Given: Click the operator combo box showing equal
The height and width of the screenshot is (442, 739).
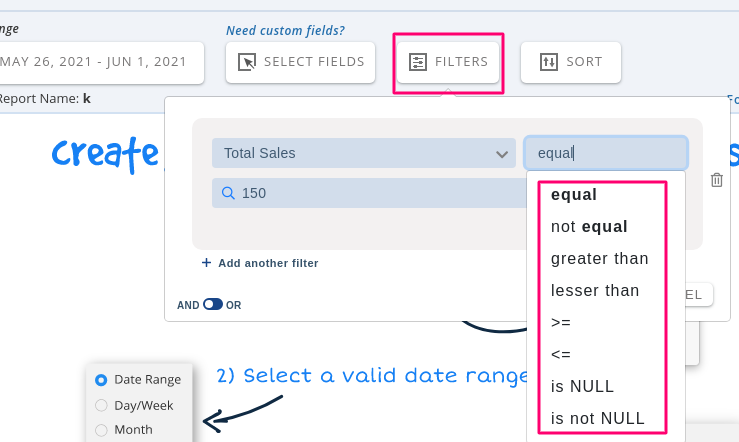Looking at the screenshot, I should point(605,153).
